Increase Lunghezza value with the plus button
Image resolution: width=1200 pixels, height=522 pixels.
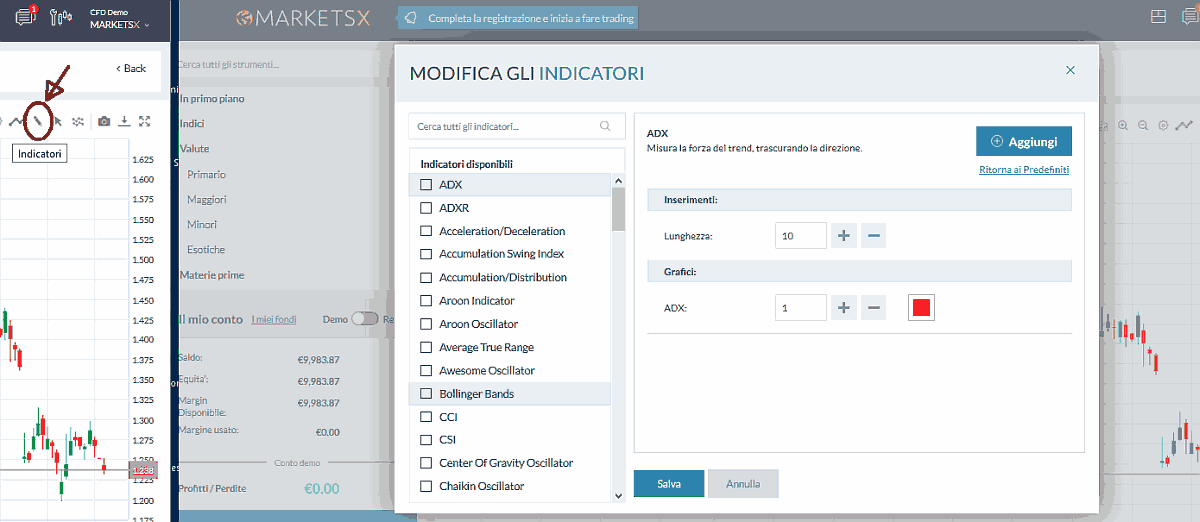(x=843, y=235)
